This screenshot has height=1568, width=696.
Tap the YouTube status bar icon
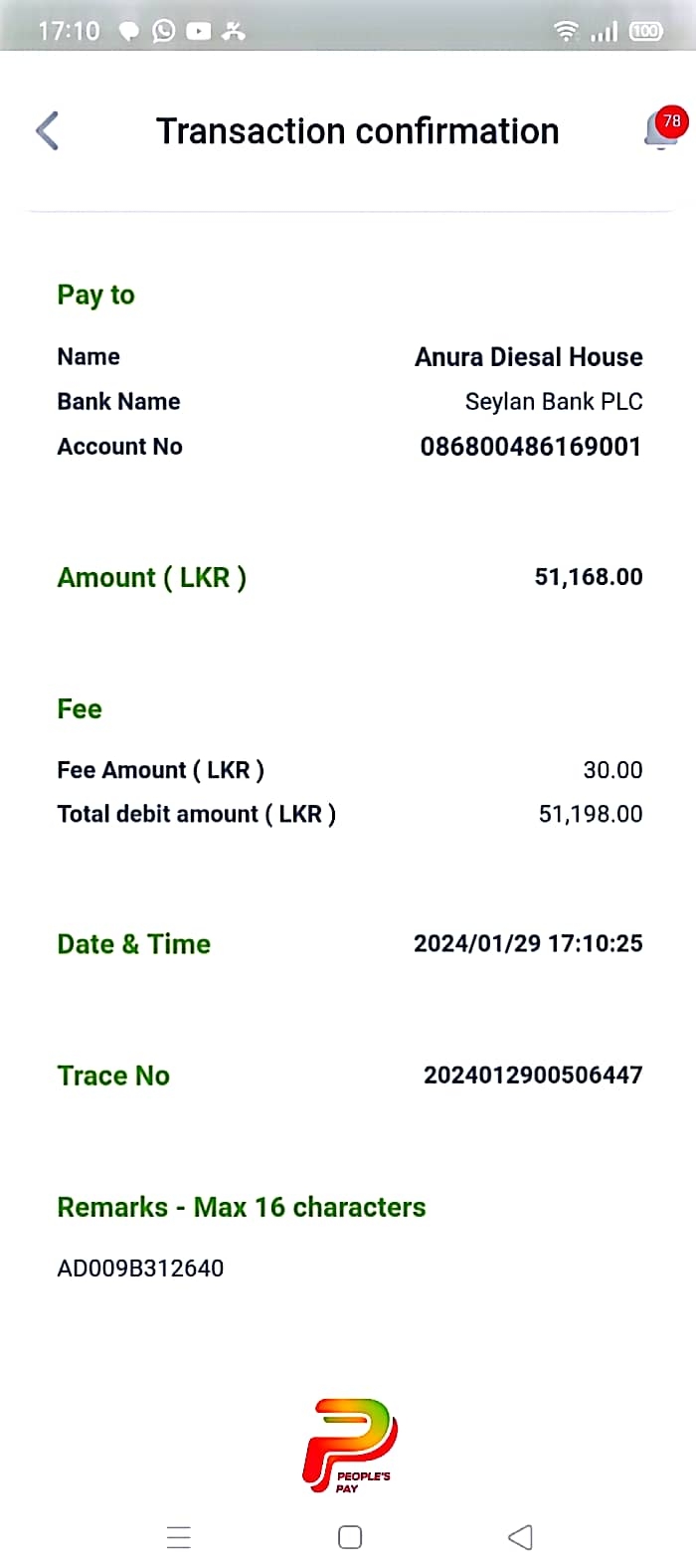(x=199, y=31)
